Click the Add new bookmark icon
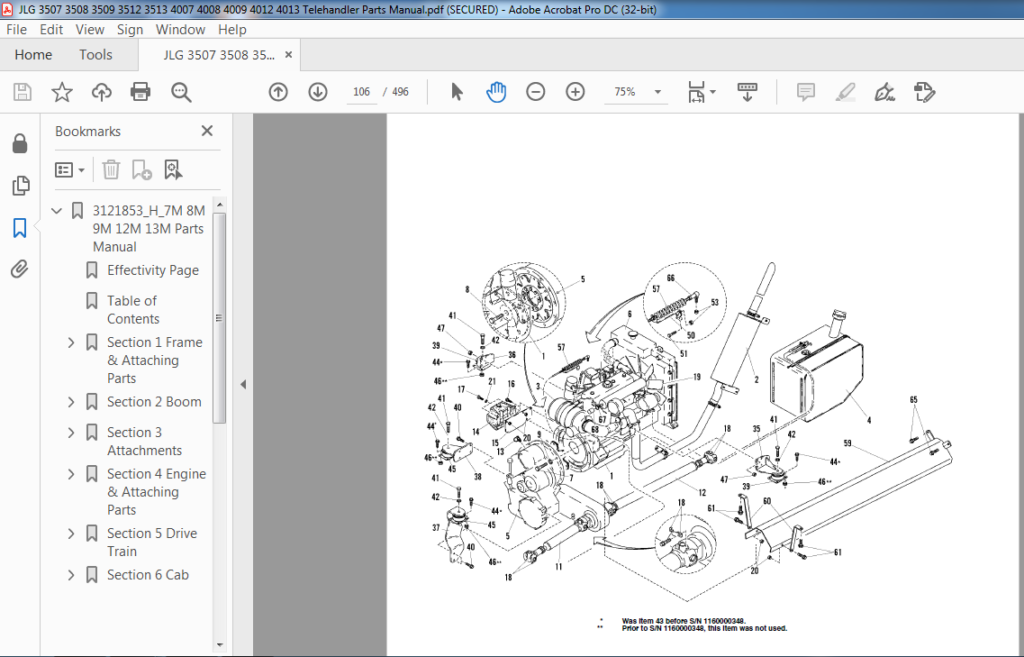The width and height of the screenshot is (1024, 657). (x=142, y=170)
